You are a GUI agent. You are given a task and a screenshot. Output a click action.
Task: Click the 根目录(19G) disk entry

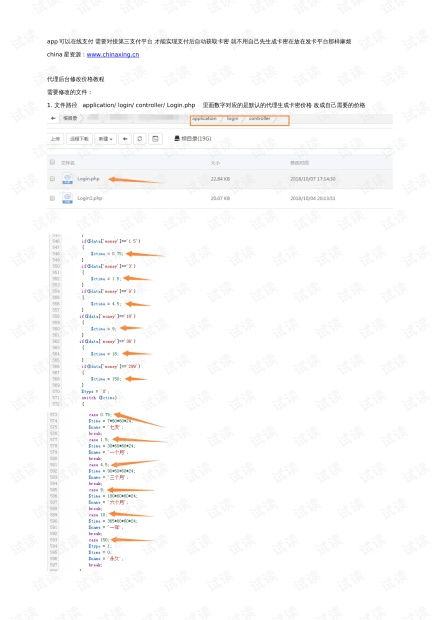(193, 138)
